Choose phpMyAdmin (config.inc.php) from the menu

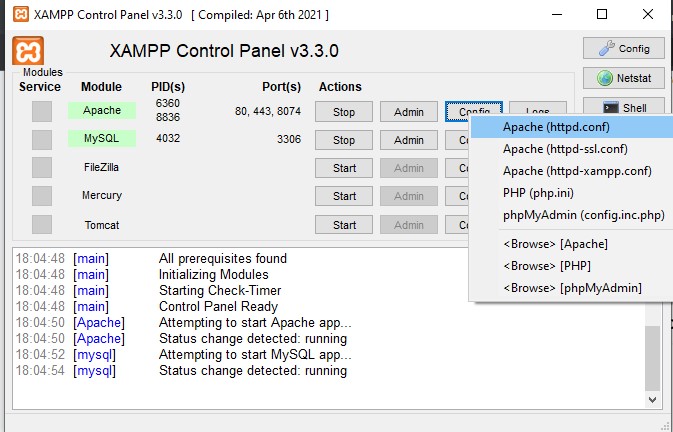point(572,214)
